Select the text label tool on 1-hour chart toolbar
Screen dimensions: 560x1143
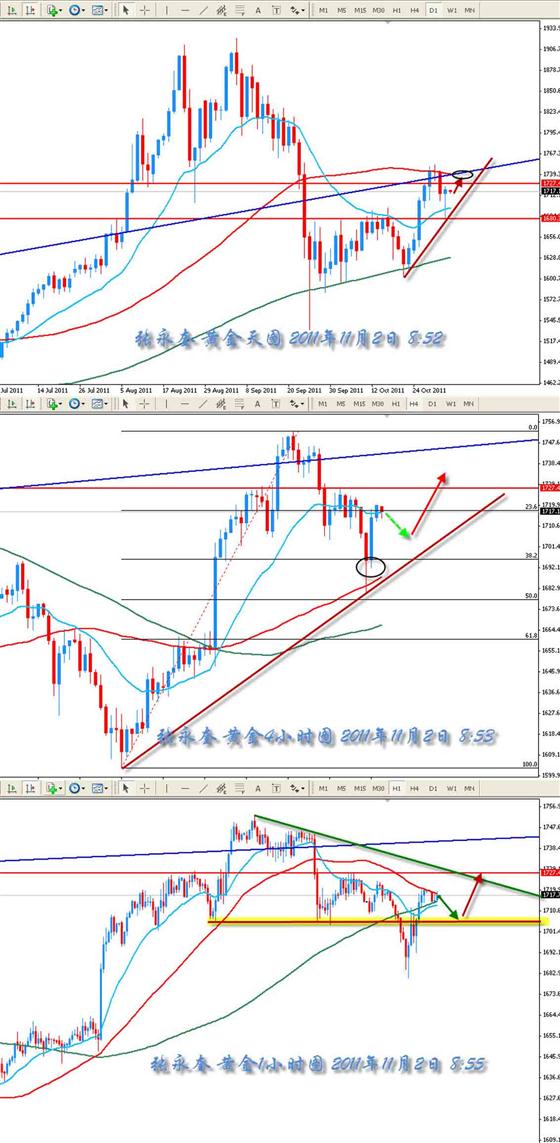coord(276,788)
